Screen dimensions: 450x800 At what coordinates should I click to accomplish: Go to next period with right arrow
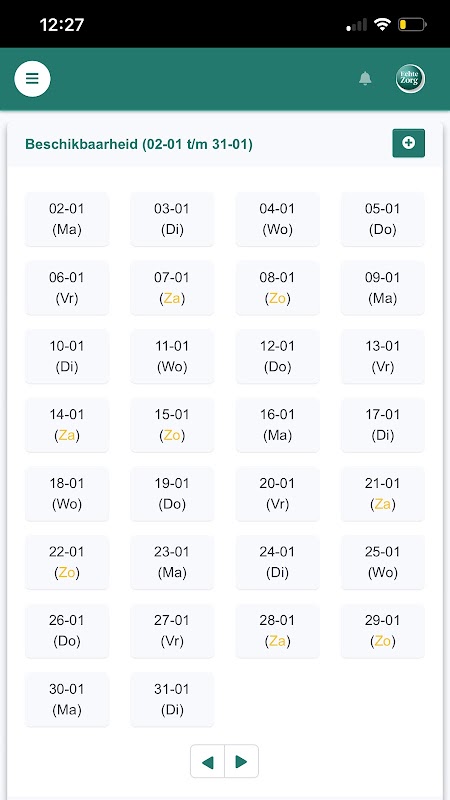(241, 761)
